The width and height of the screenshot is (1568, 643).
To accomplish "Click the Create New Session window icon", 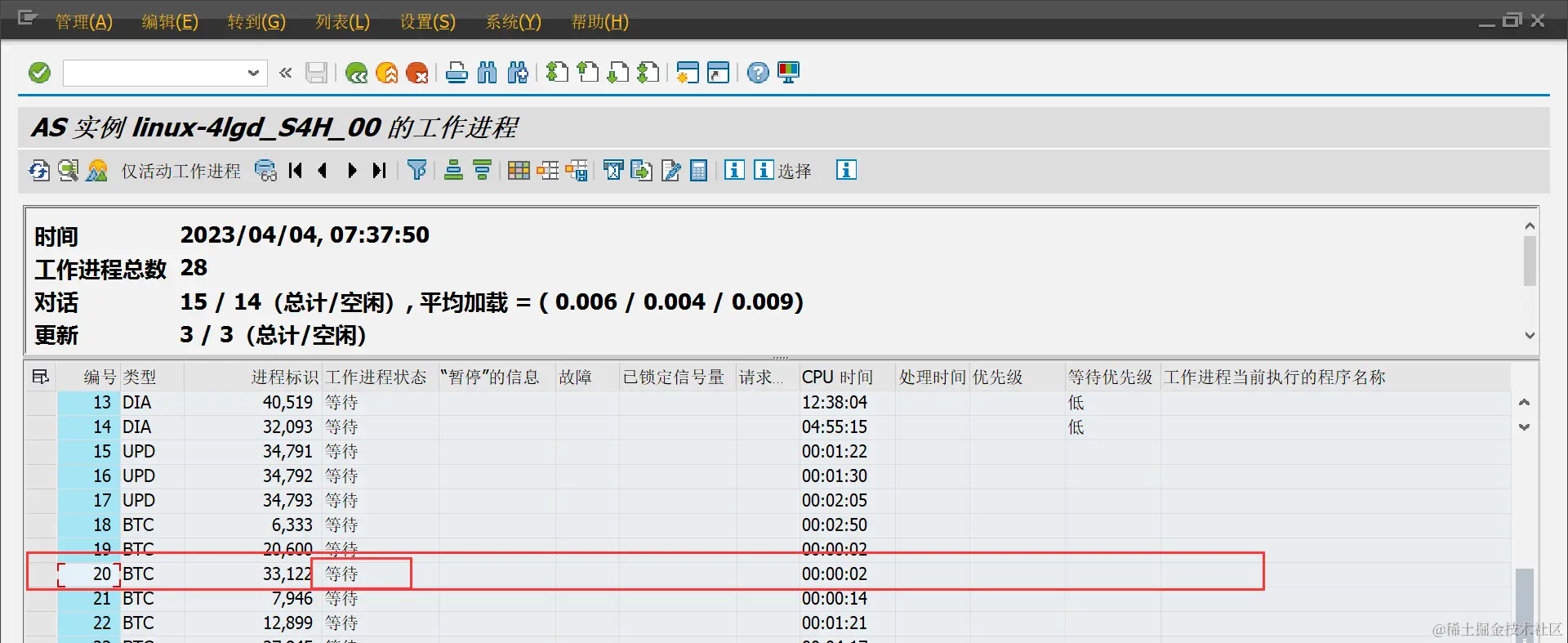I will (x=688, y=73).
